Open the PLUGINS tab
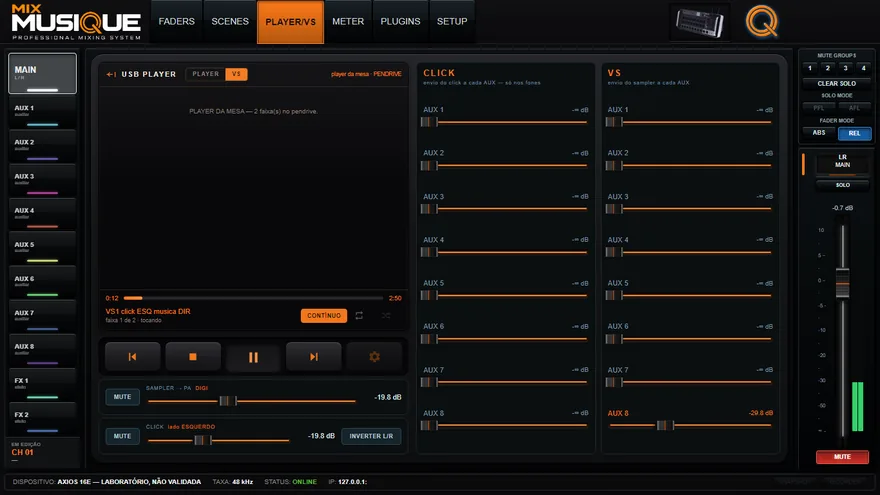This screenshot has width=880, height=495. (x=400, y=21)
